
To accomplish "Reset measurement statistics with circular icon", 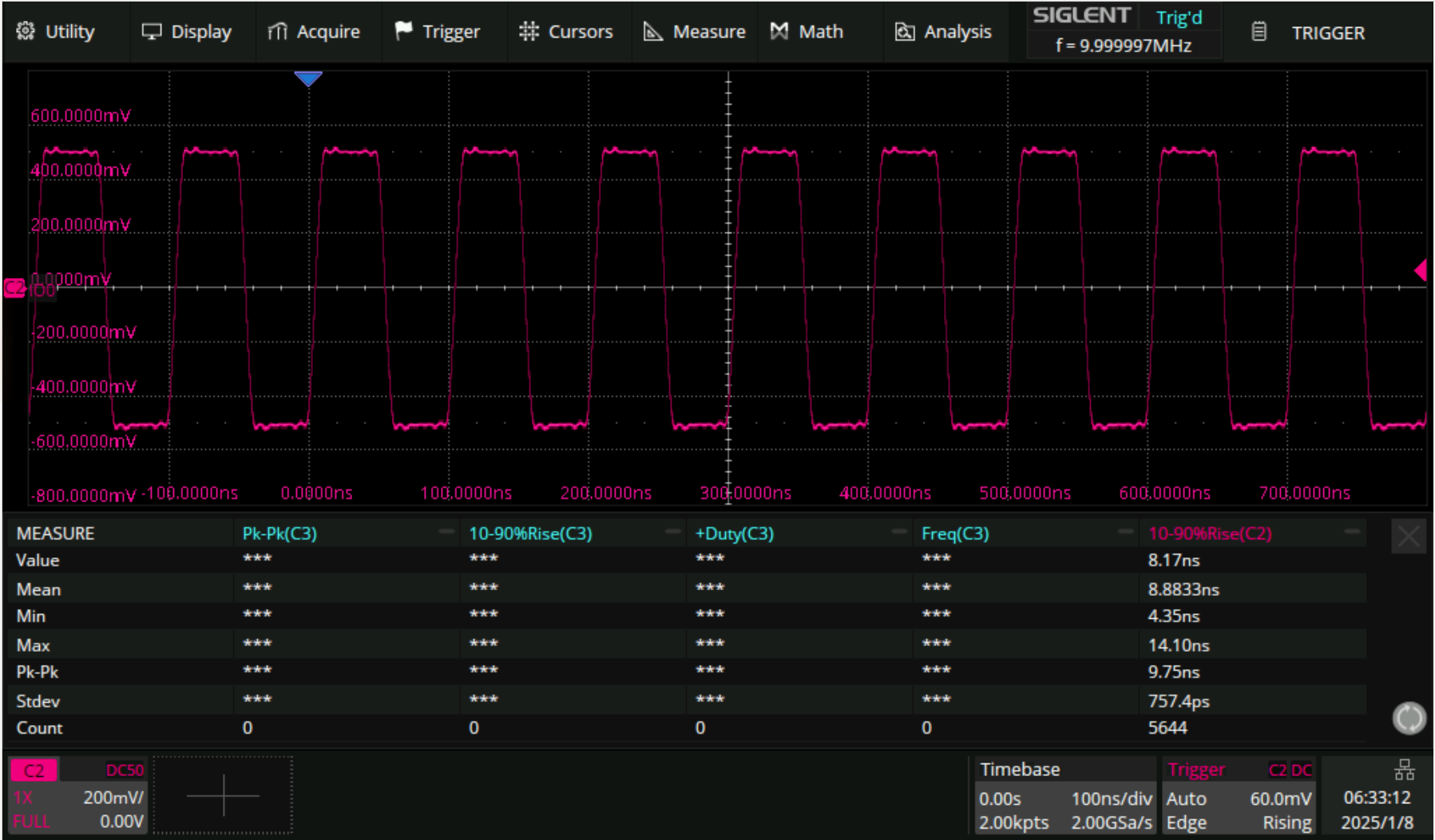I will [1409, 718].
